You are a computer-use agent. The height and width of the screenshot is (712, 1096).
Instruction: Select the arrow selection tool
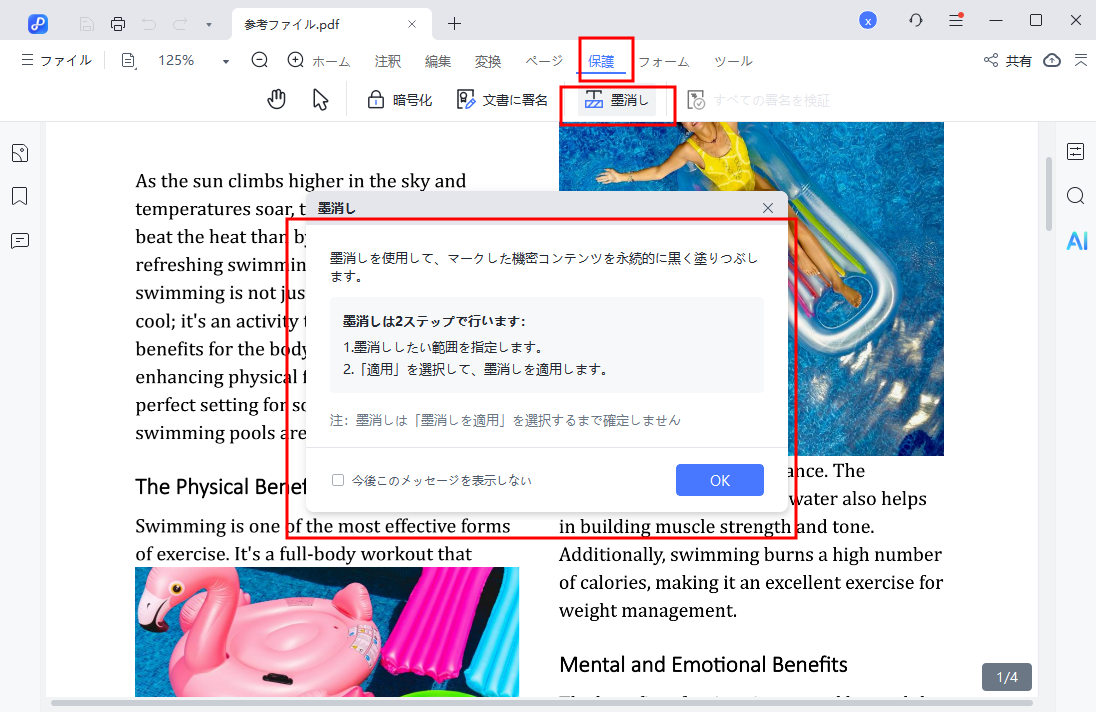(x=320, y=98)
